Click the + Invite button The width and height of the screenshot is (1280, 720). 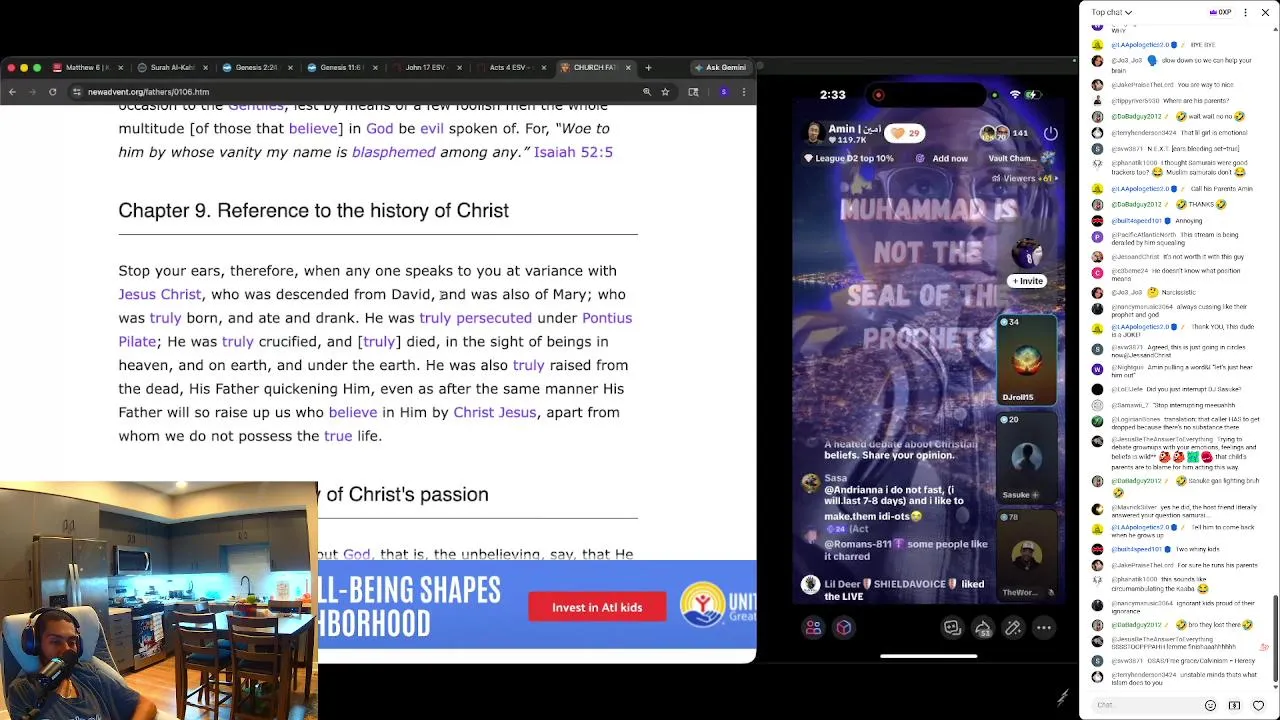(x=1028, y=281)
